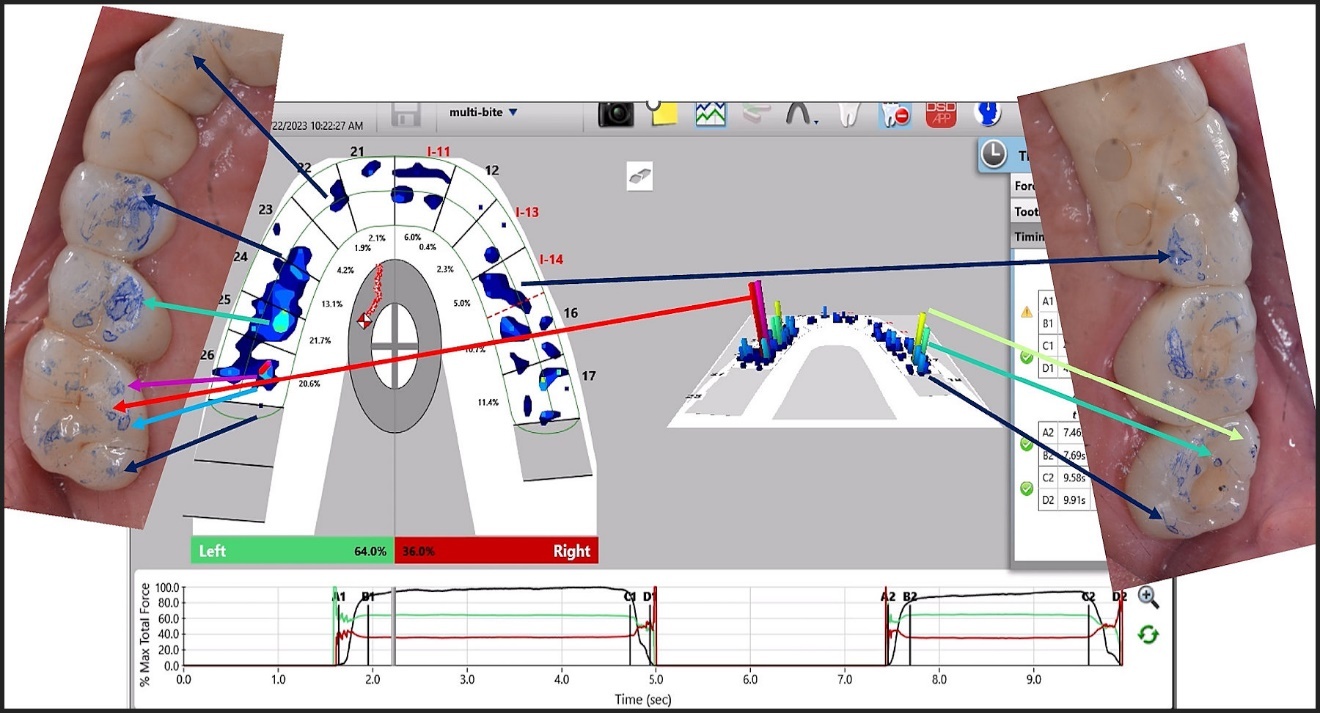Click the dental arch display icon
The height and width of the screenshot is (713, 1320).
pos(798,112)
